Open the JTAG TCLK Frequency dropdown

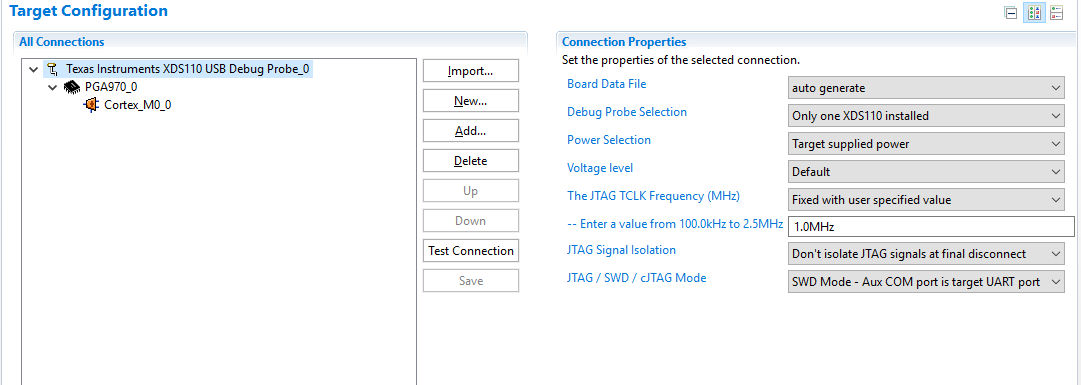click(x=926, y=199)
